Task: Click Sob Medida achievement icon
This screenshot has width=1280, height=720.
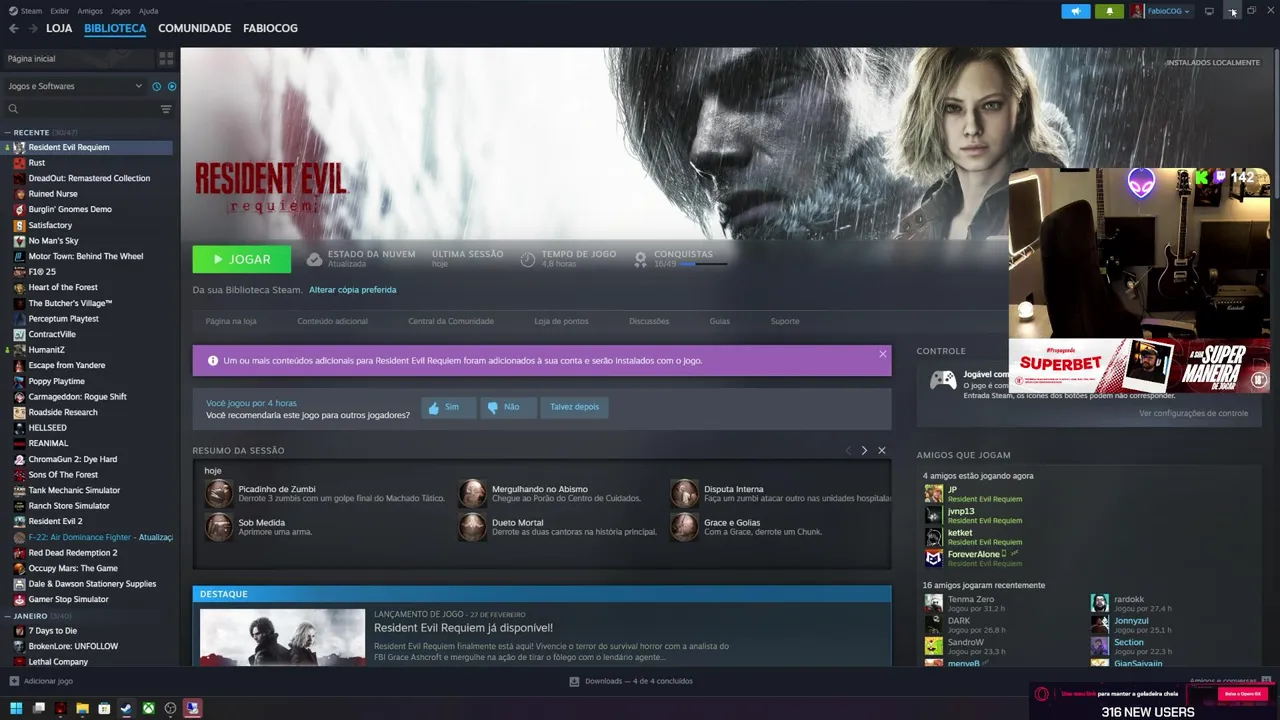Action: click(x=218, y=526)
